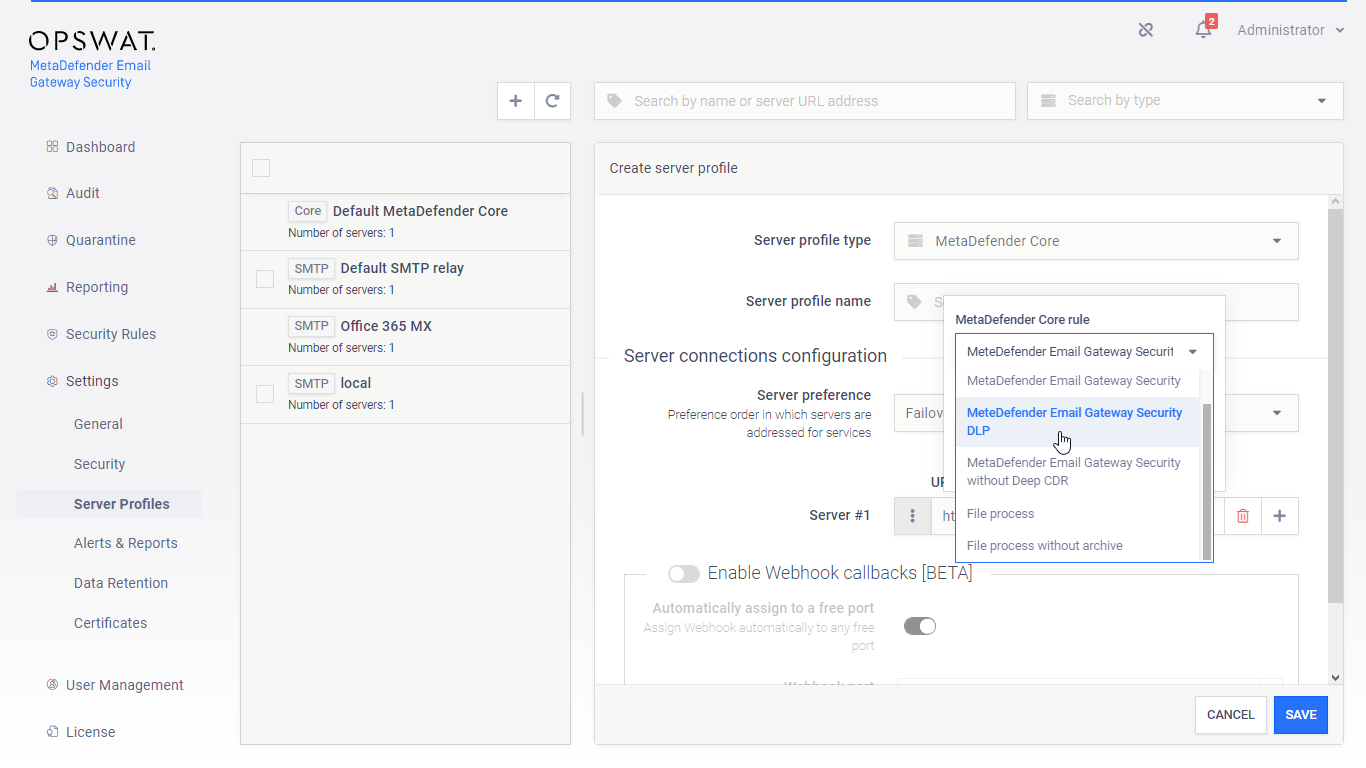The image size is (1366, 768).
Task: Open Default MetaDefender Core profile
Action: (x=405, y=222)
